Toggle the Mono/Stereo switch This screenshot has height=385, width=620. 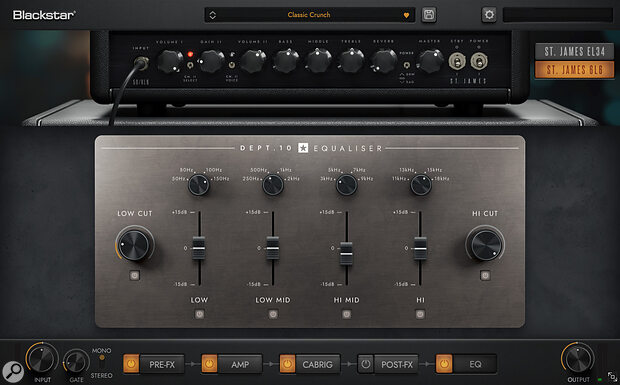(x=102, y=362)
